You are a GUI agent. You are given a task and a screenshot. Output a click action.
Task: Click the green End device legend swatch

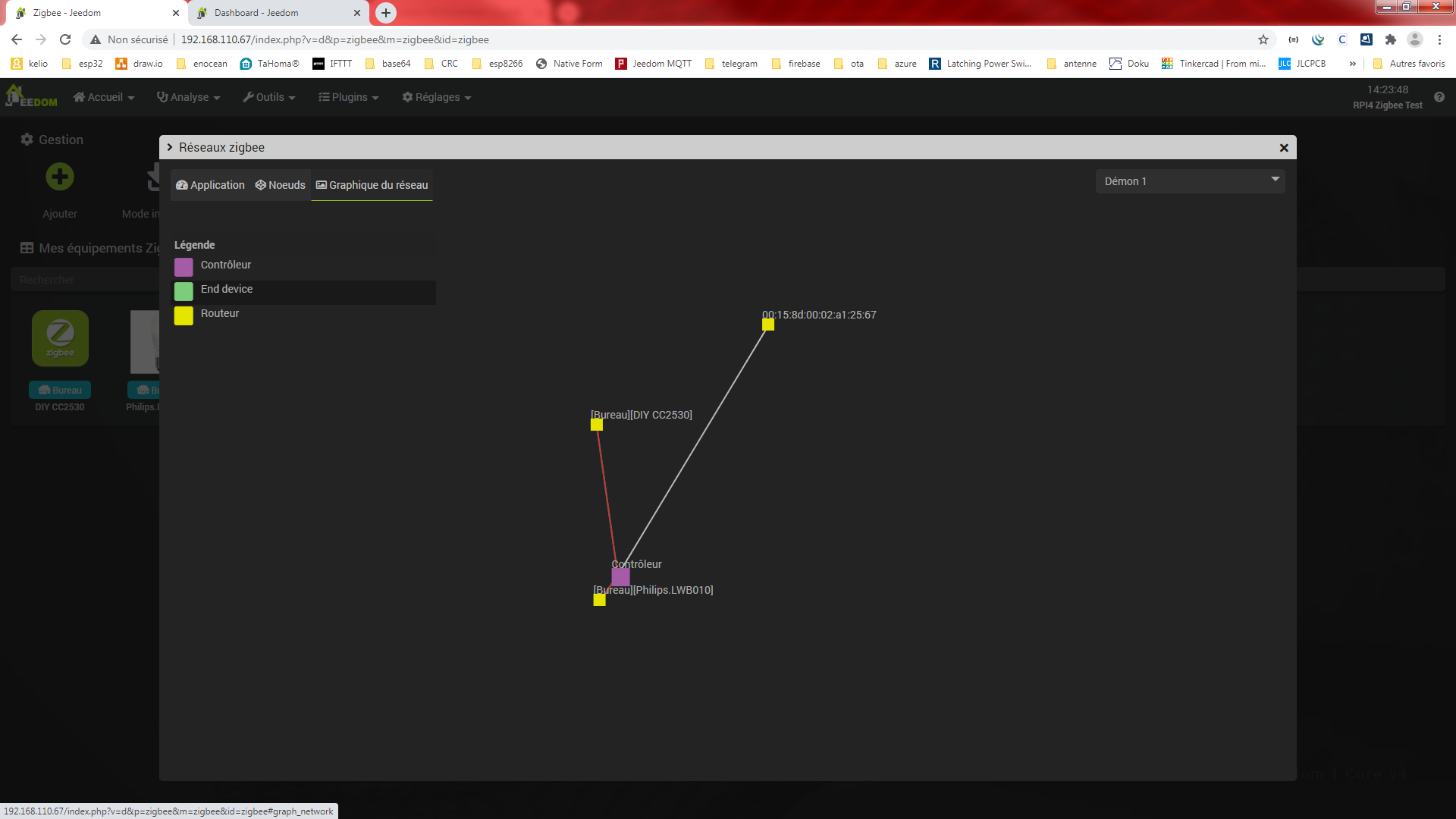pos(184,291)
